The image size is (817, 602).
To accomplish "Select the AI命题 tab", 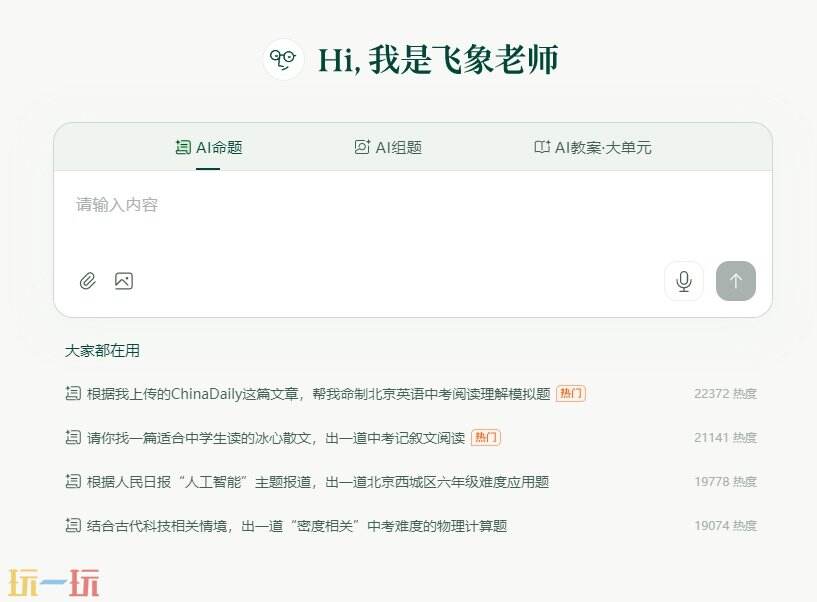I will (x=208, y=147).
